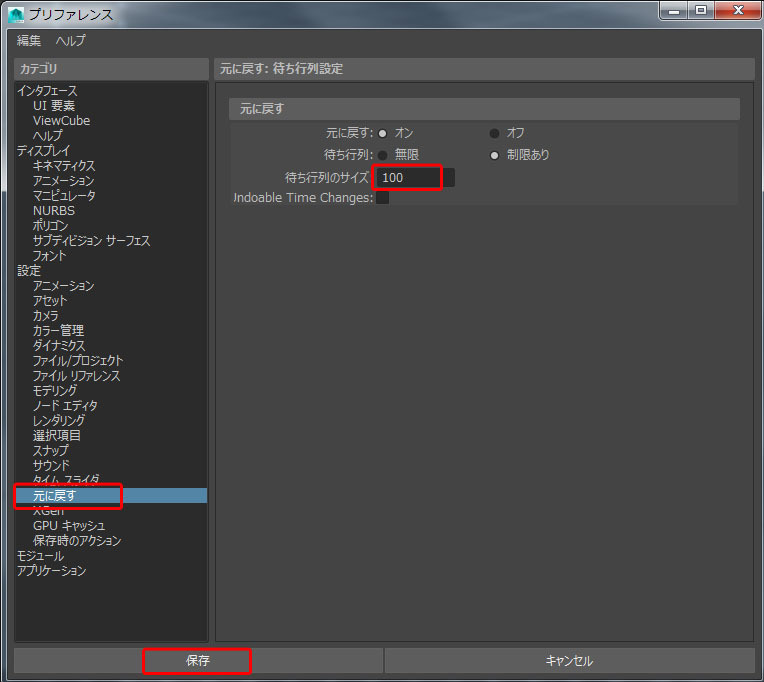This screenshot has height=682, width=764.
Task: Select サブディビジョン サーフェス category
Action: click(x=92, y=241)
